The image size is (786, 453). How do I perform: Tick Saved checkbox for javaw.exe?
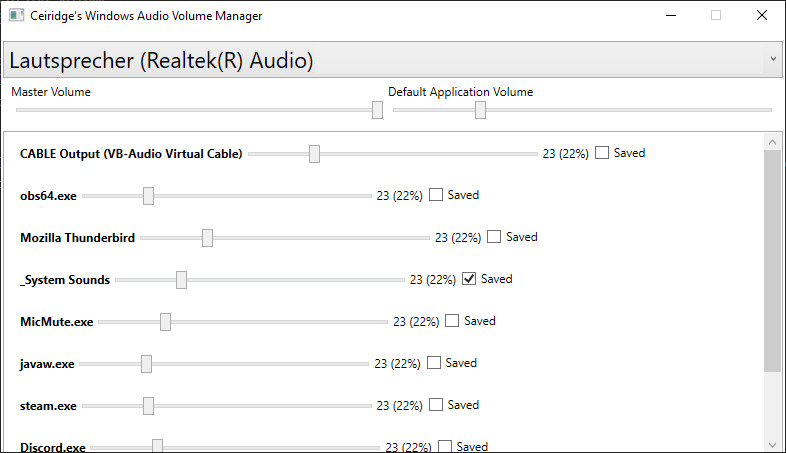pos(434,363)
